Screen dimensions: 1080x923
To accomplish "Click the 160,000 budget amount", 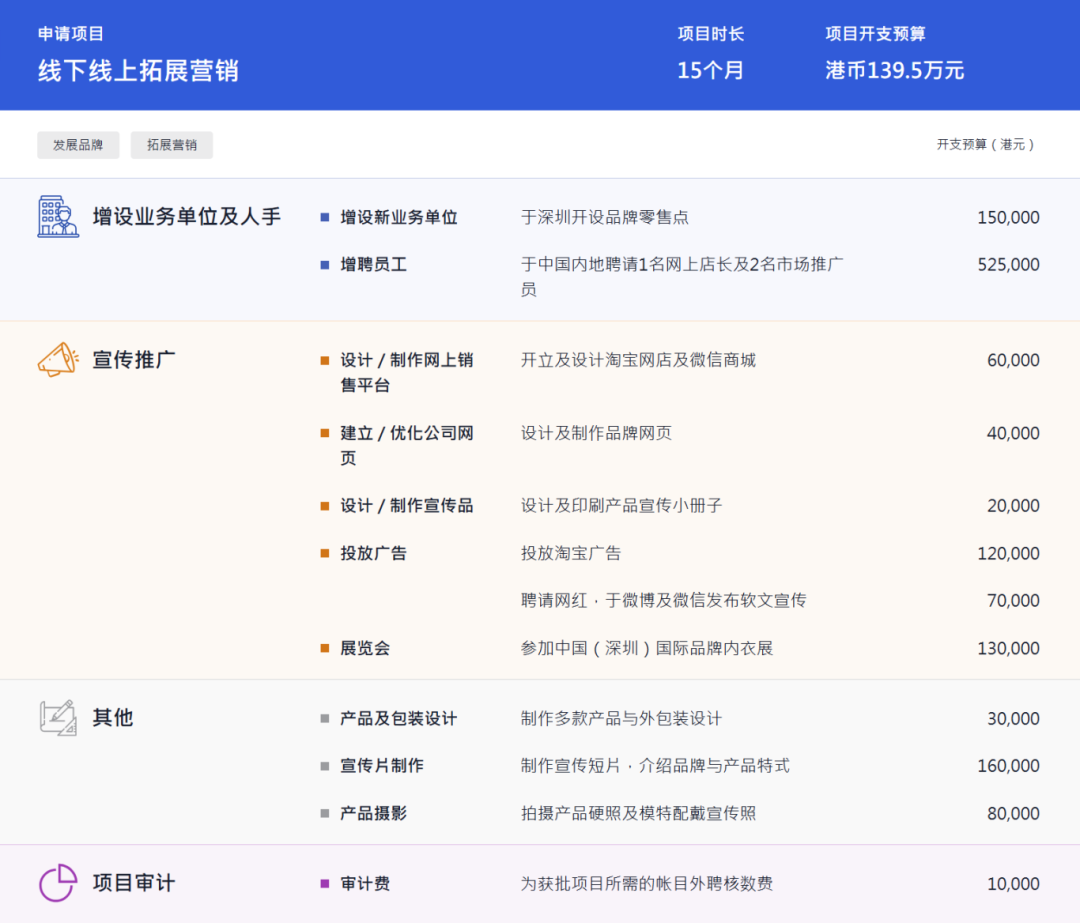I will pyautogui.click(x=1008, y=765).
